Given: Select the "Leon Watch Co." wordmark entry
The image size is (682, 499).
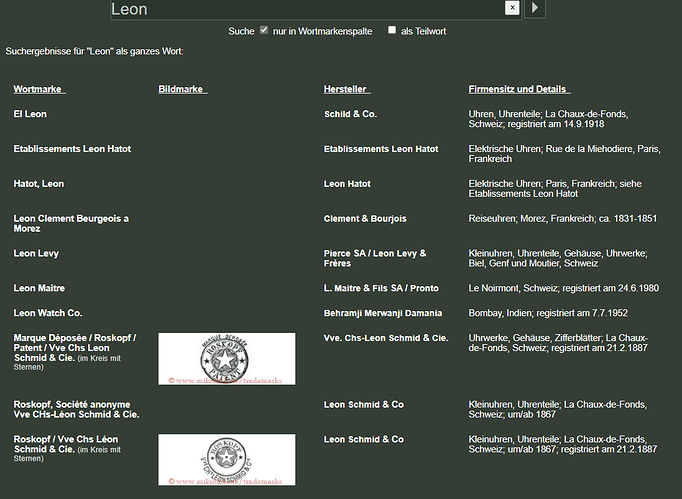Looking at the screenshot, I should (48, 313).
